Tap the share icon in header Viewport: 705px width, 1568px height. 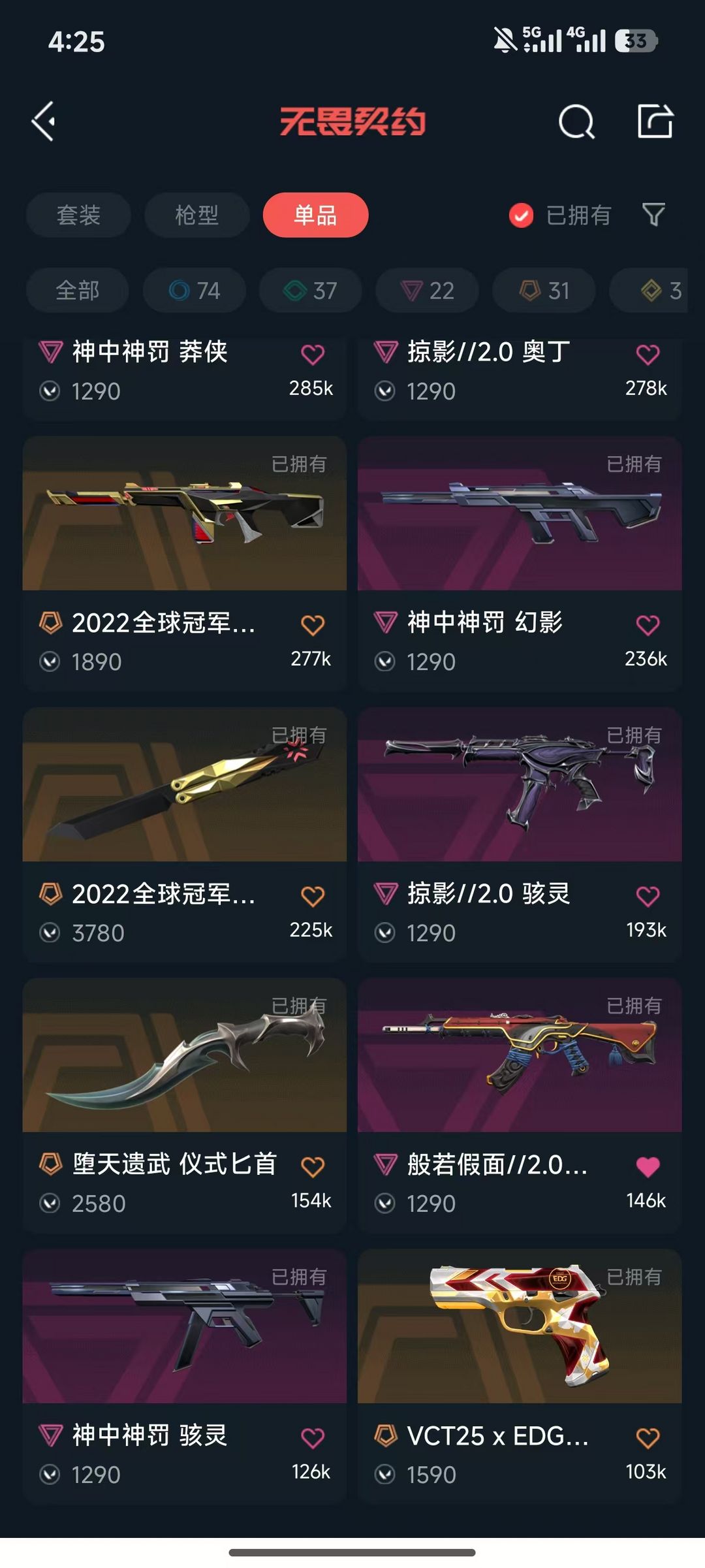click(x=655, y=121)
